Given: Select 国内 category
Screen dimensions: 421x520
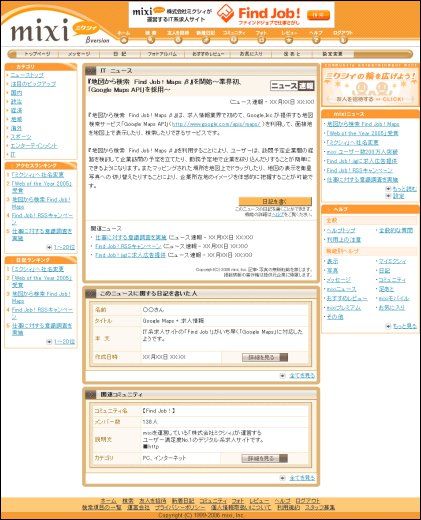Looking at the screenshot, I should click(x=16, y=93).
